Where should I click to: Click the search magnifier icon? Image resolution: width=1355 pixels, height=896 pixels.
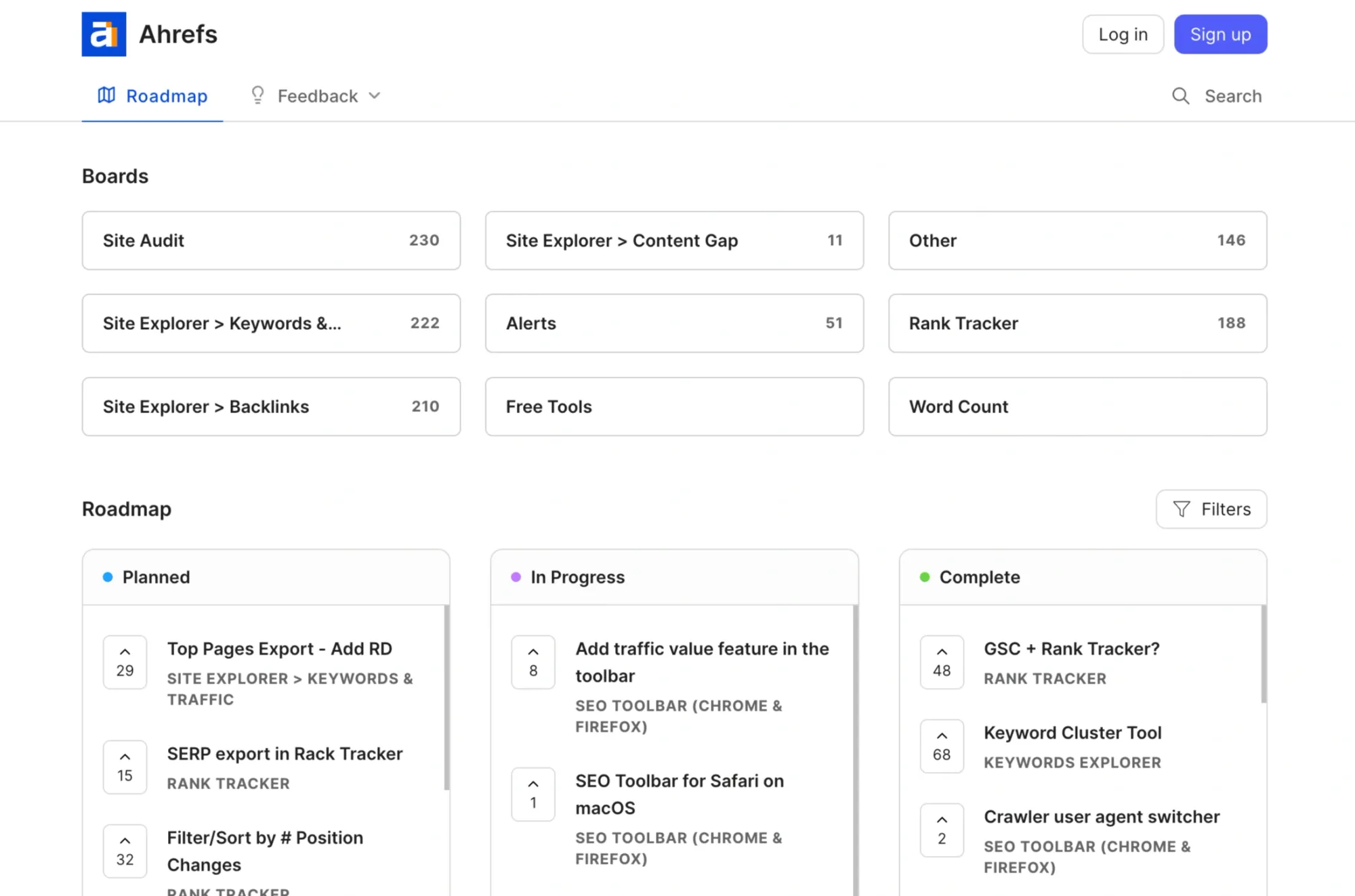coord(1180,96)
